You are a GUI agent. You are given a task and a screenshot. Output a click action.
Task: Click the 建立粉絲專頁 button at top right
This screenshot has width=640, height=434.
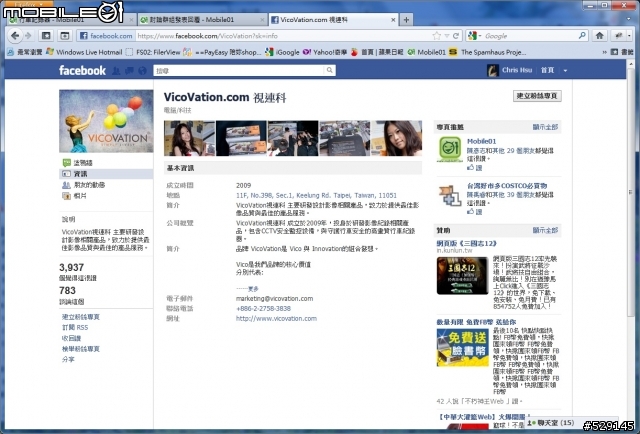coord(537,96)
